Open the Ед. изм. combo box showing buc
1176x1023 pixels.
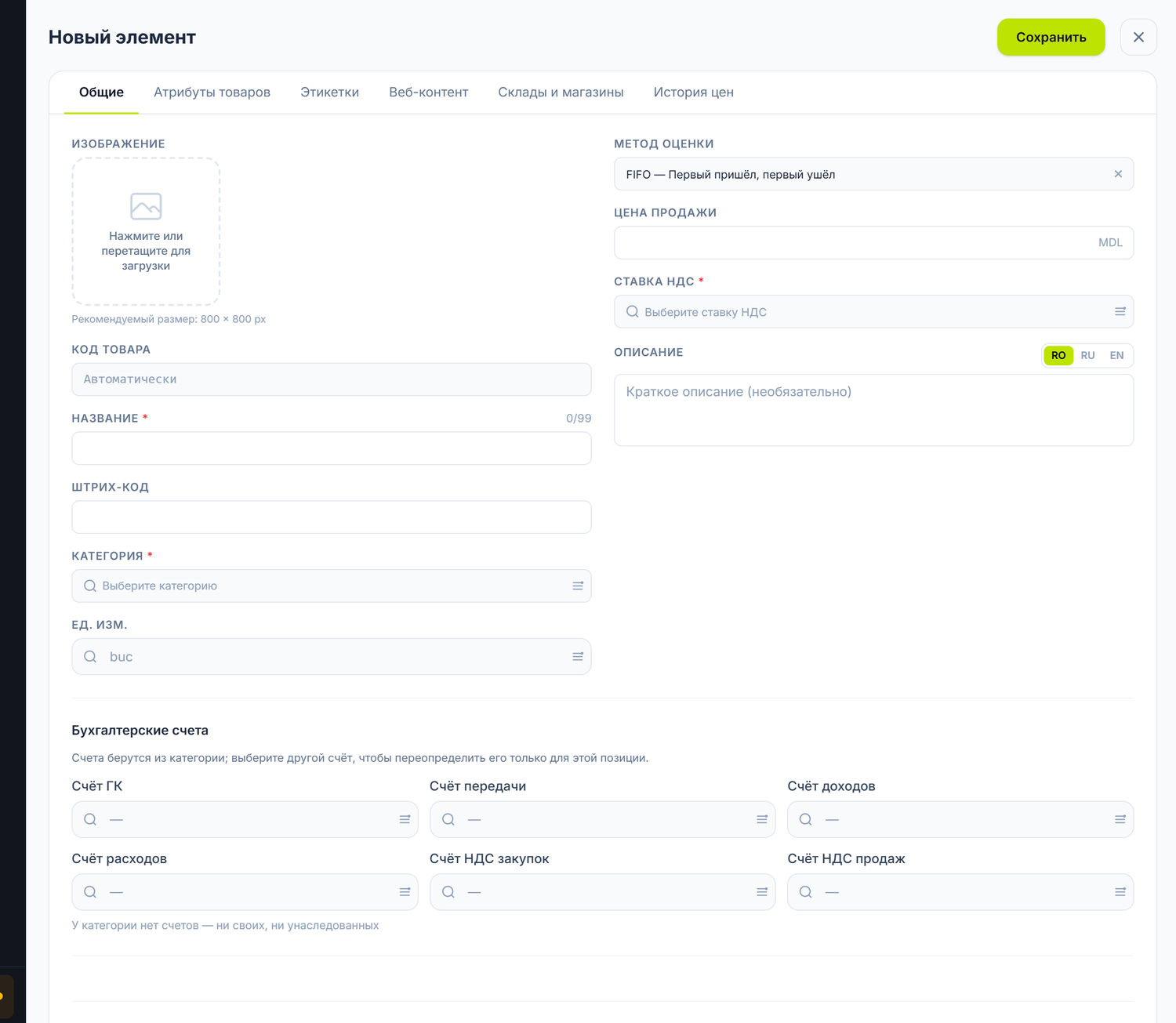click(332, 657)
